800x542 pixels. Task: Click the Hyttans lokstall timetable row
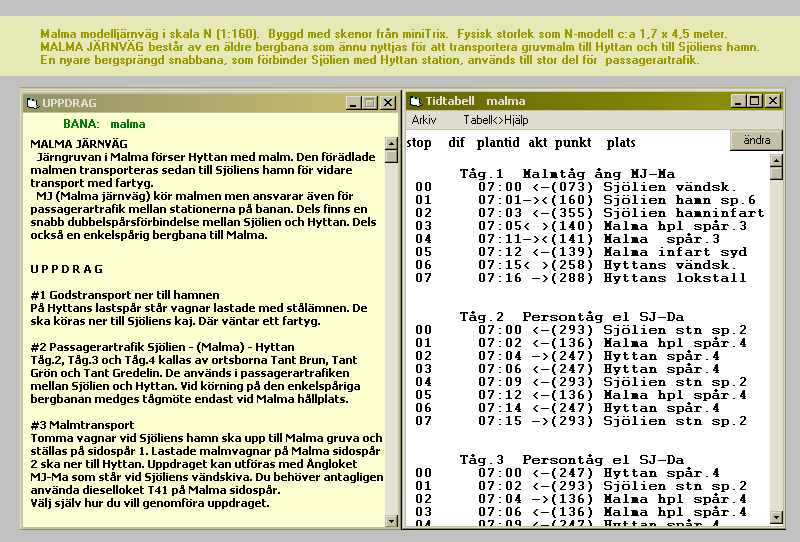coord(580,277)
